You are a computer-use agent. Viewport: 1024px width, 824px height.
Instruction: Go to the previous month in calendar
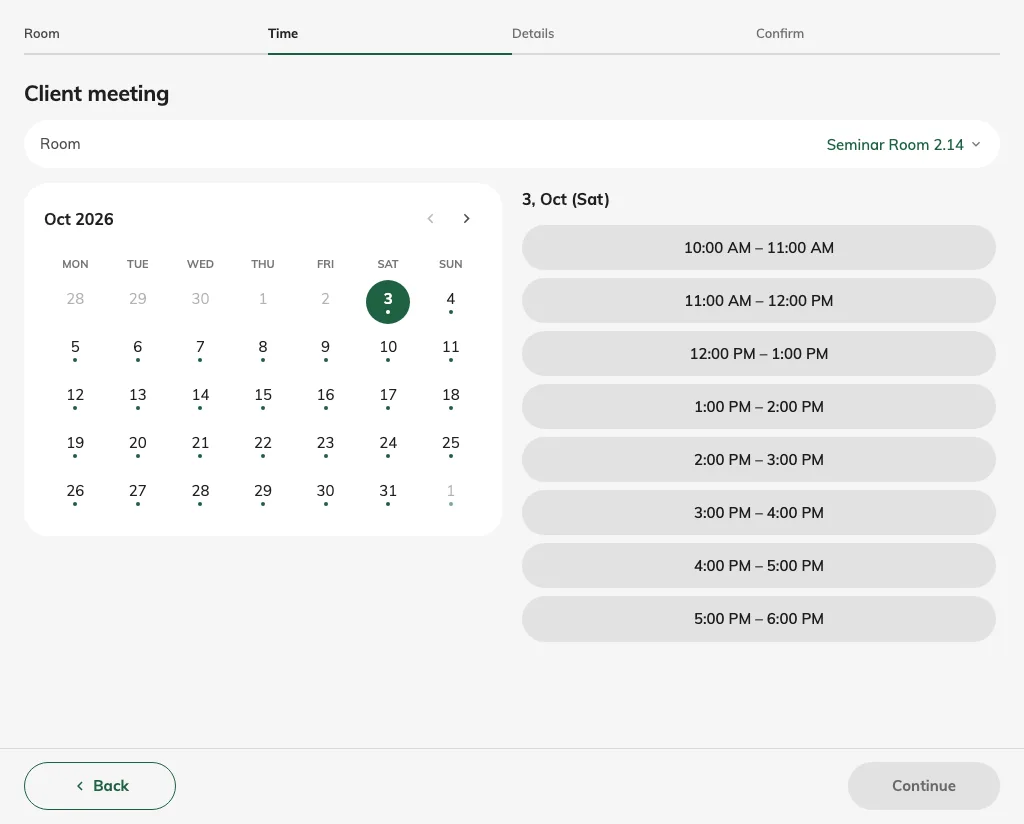point(430,219)
